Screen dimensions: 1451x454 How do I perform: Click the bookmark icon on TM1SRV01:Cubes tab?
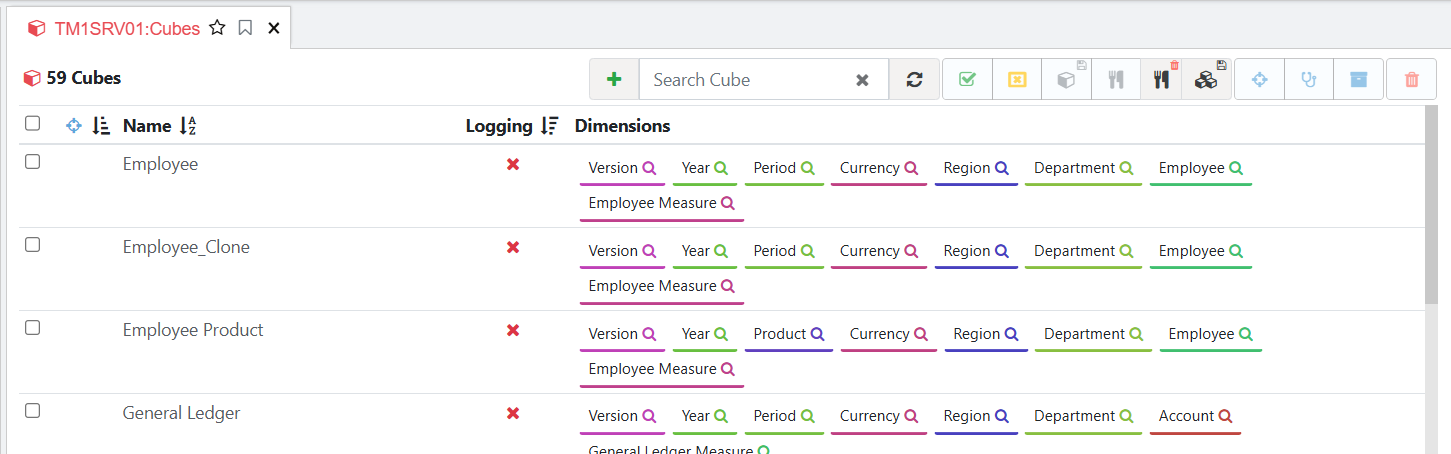click(x=245, y=28)
